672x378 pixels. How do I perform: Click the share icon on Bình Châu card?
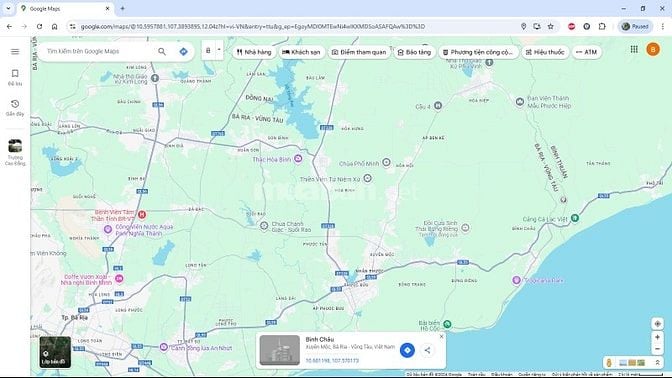(427, 350)
